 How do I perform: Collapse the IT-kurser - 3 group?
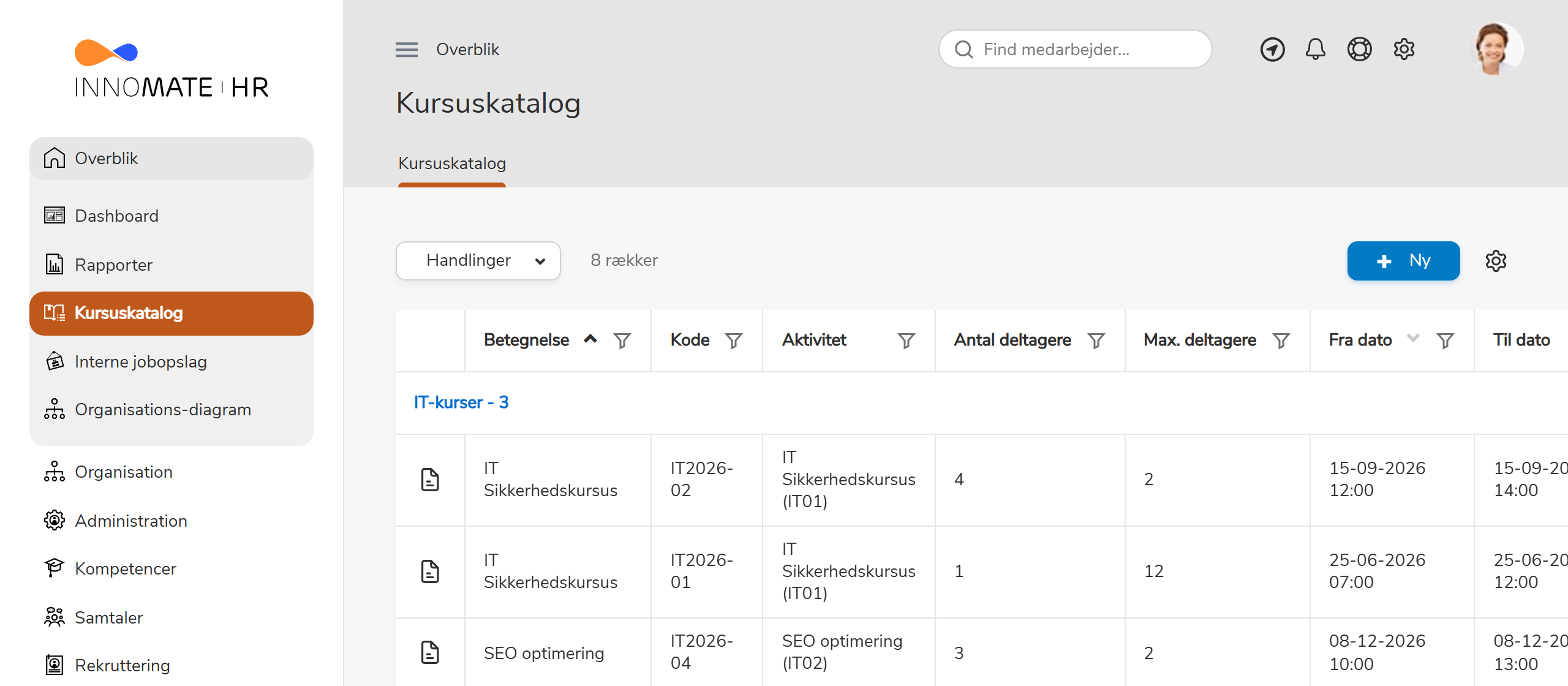coord(461,402)
